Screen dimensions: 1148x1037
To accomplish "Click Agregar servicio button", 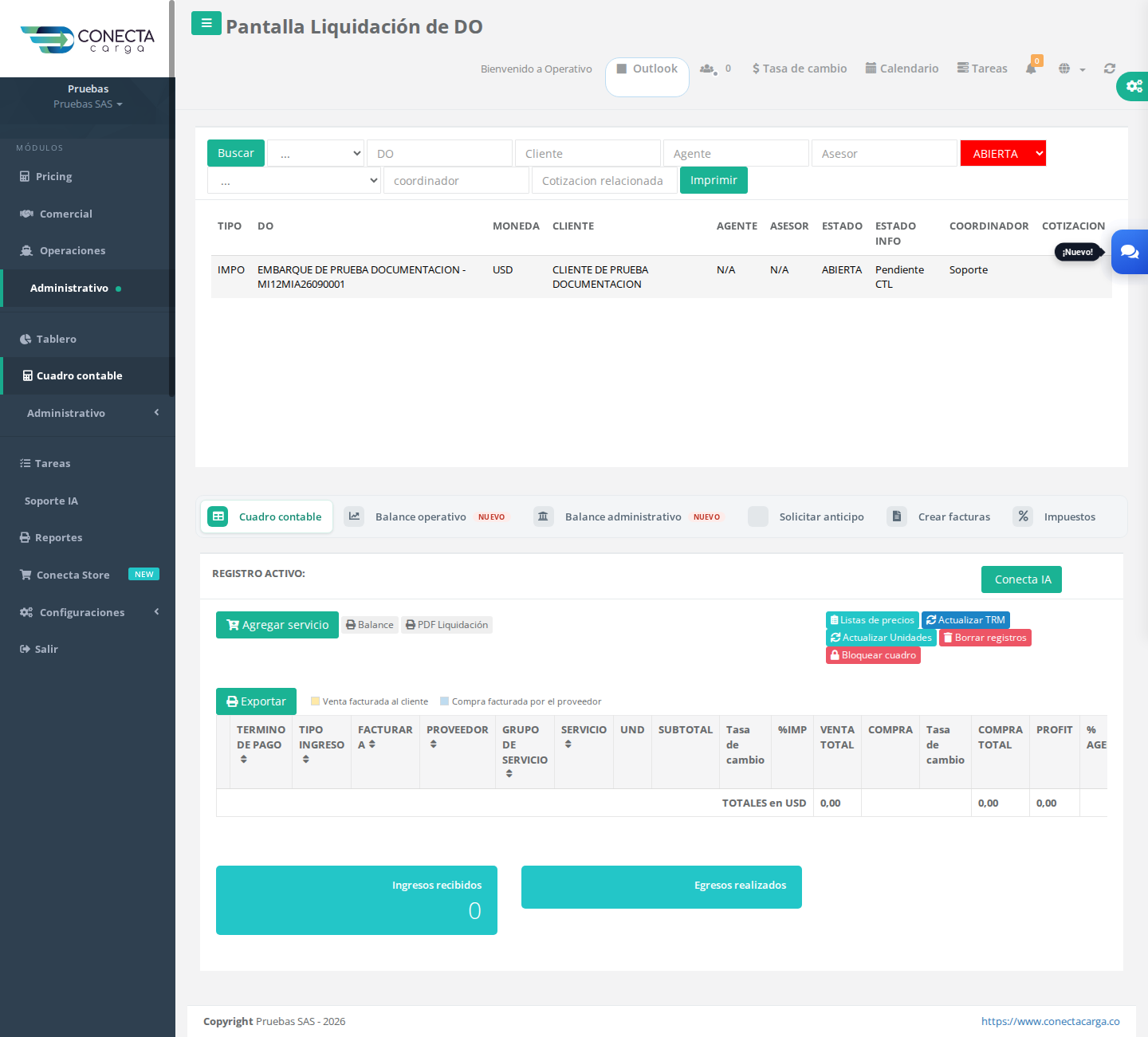I will [x=277, y=625].
